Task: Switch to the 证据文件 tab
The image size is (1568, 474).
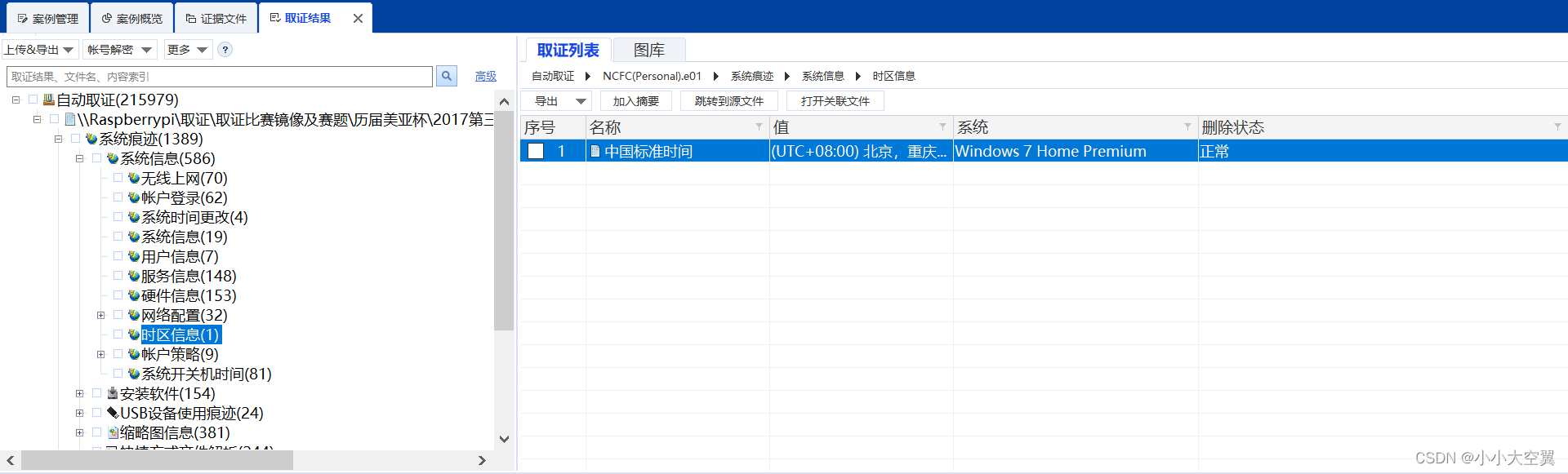Action: [x=216, y=18]
